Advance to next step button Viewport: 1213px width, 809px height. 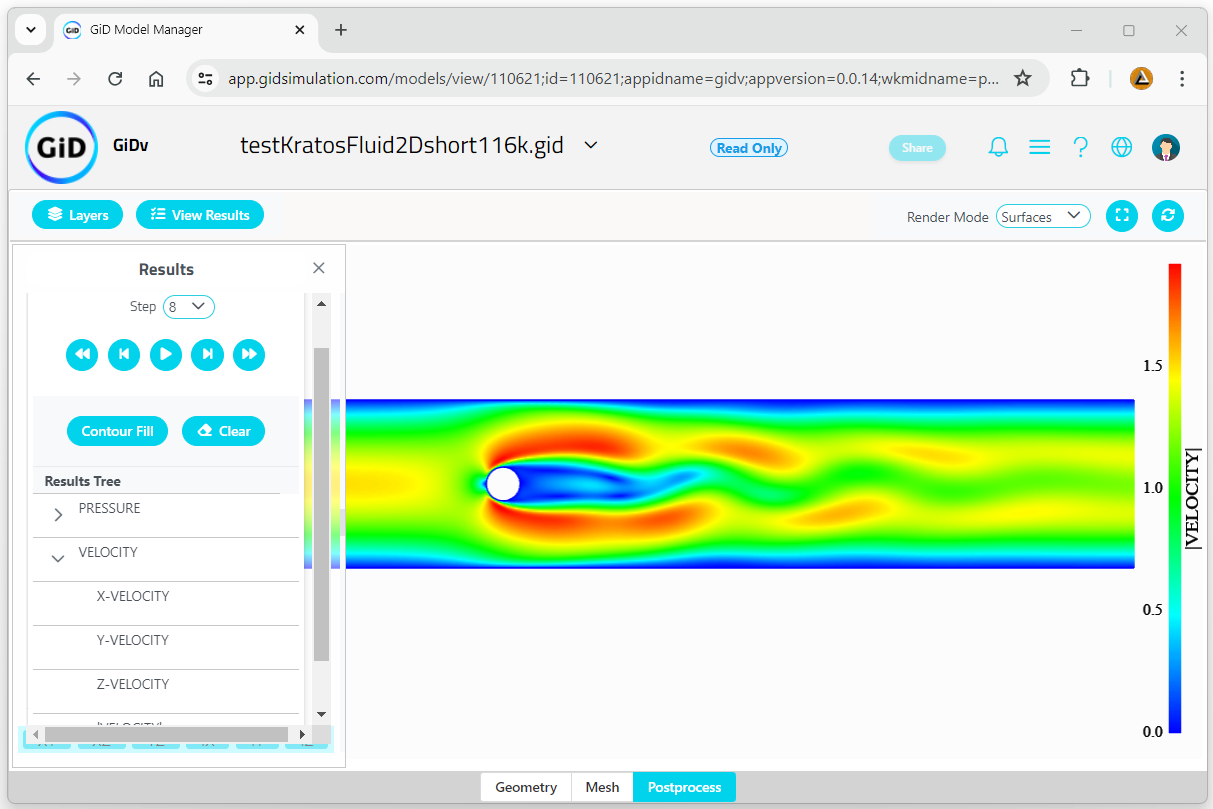coord(207,354)
